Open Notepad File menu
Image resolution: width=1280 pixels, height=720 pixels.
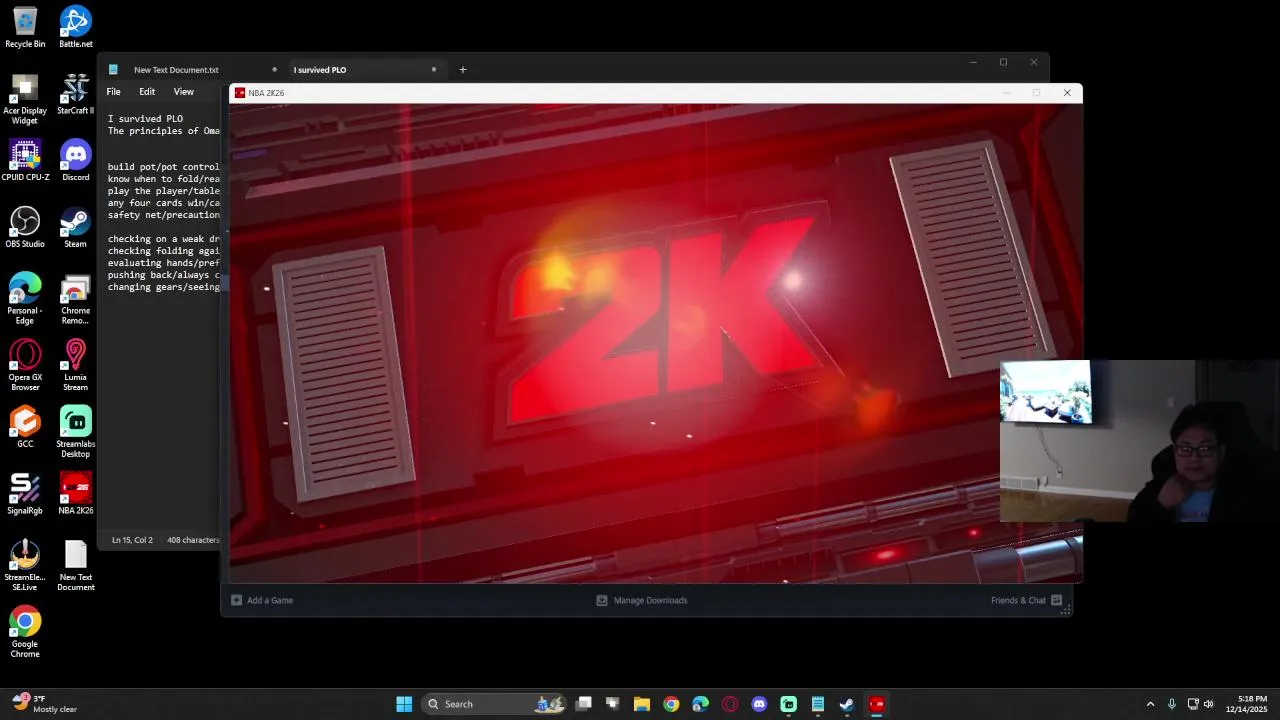coord(114,92)
